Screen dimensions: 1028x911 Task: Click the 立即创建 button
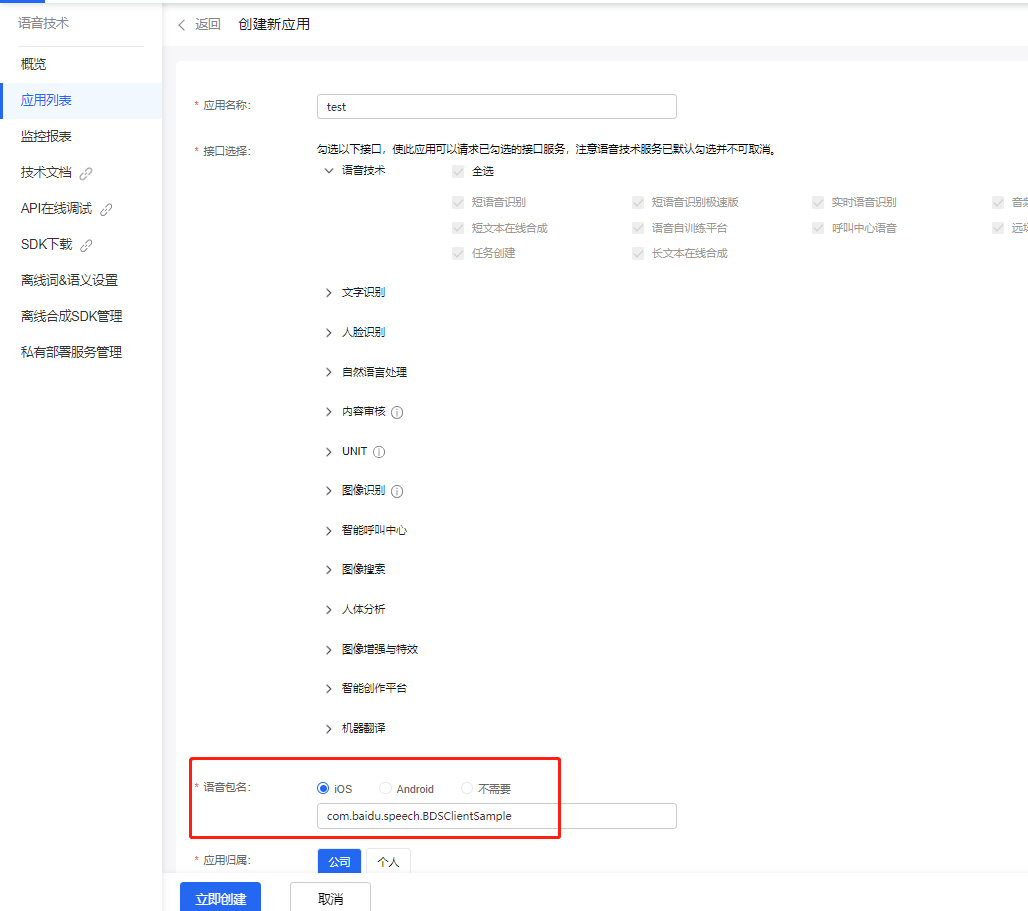point(220,898)
